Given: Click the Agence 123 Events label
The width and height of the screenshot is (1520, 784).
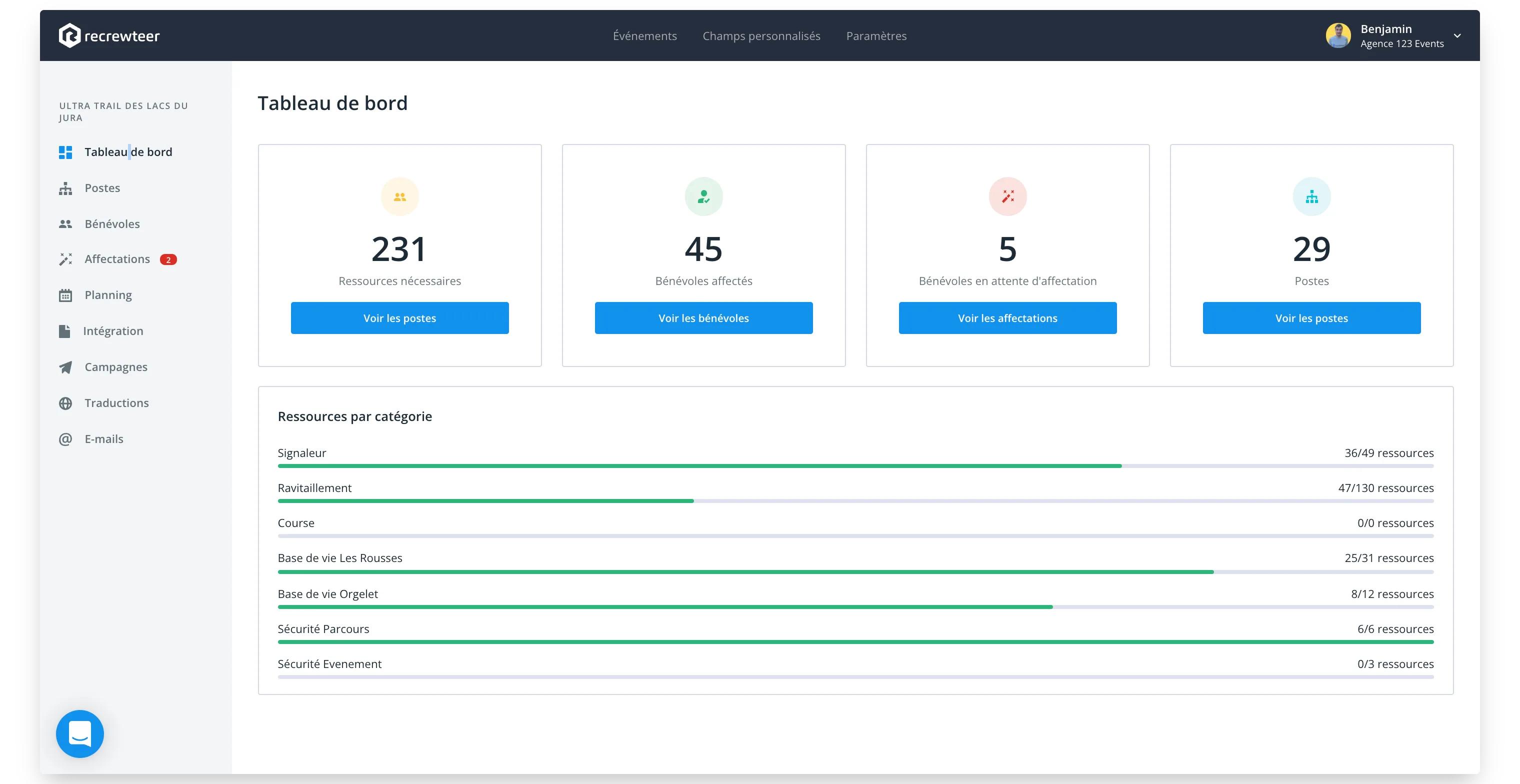Looking at the screenshot, I should tap(1402, 43).
